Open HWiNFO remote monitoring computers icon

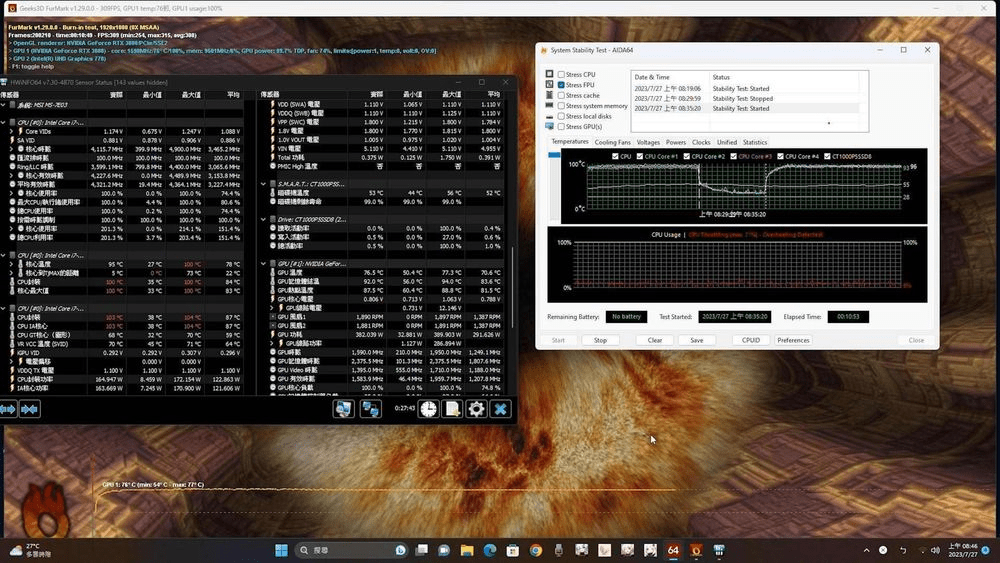tap(343, 409)
